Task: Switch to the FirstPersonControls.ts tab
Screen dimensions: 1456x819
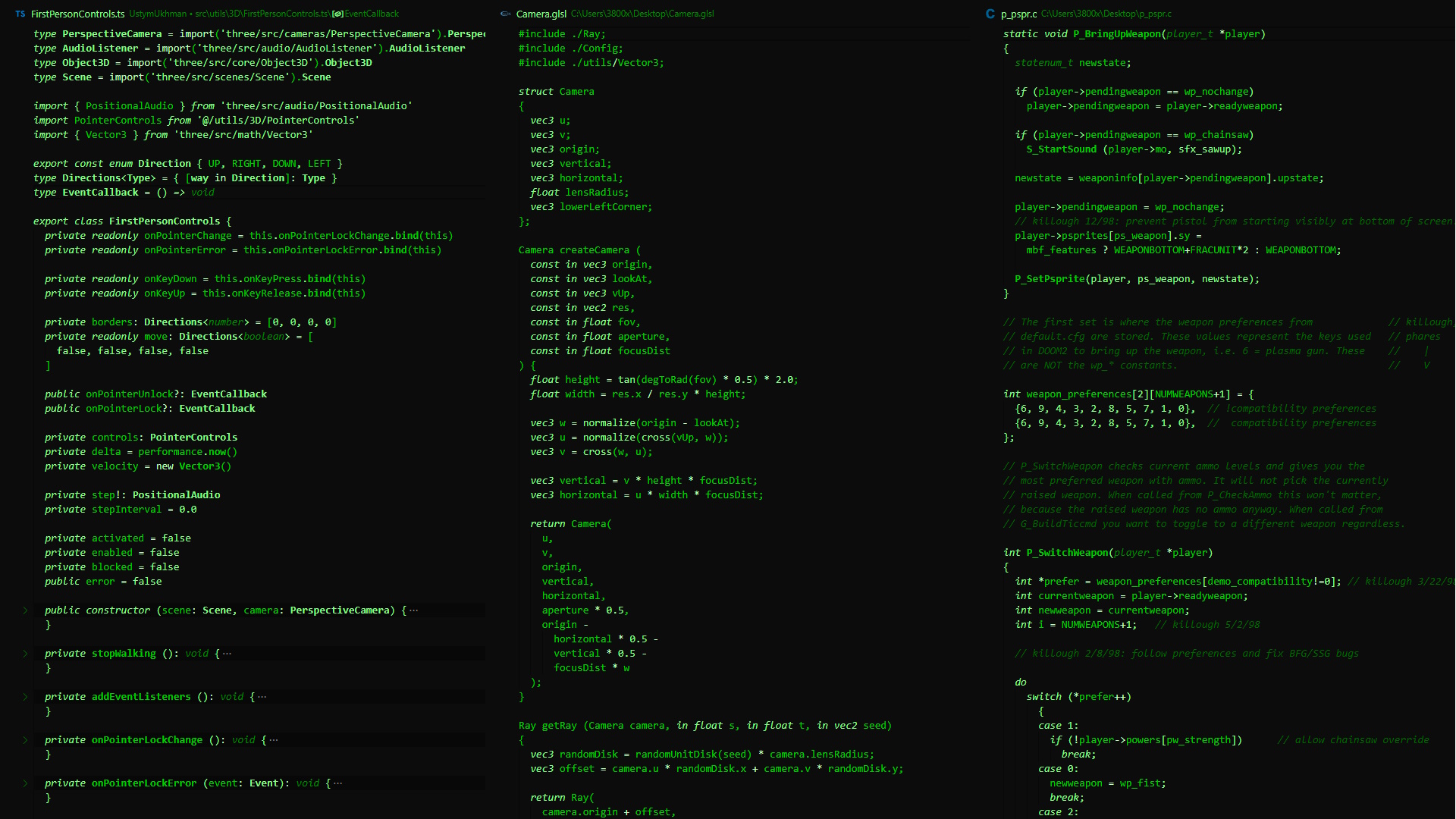Action: [77, 14]
